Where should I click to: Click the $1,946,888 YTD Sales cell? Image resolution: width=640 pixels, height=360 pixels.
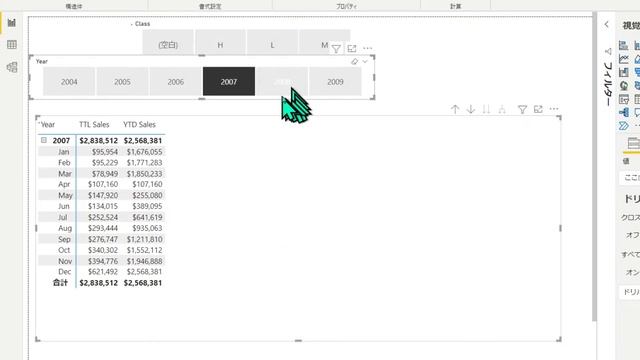click(x=144, y=261)
